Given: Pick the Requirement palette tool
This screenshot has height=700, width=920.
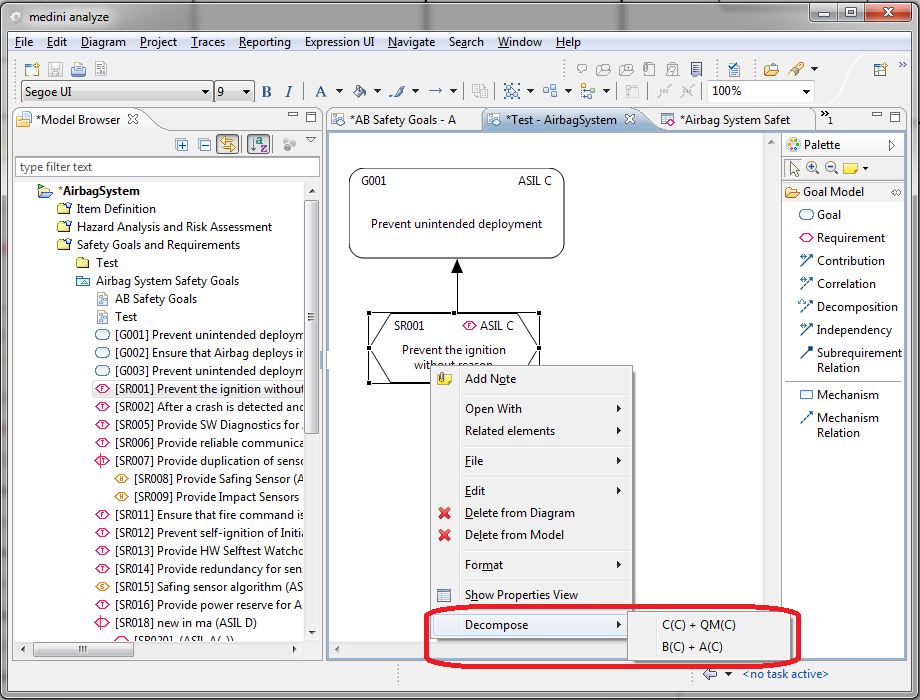Looking at the screenshot, I should coord(850,238).
